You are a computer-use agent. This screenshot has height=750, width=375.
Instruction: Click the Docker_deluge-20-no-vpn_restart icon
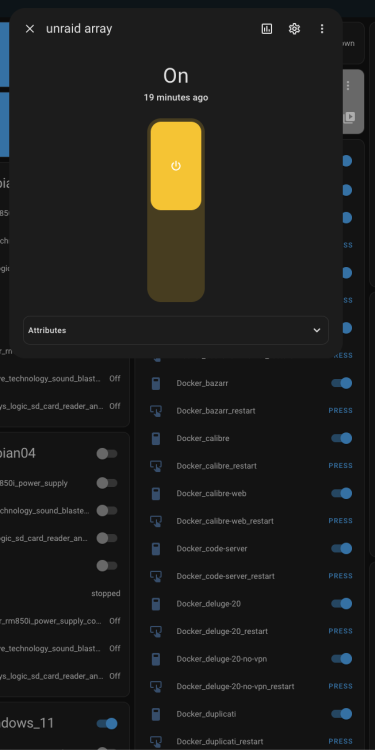click(x=156, y=686)
